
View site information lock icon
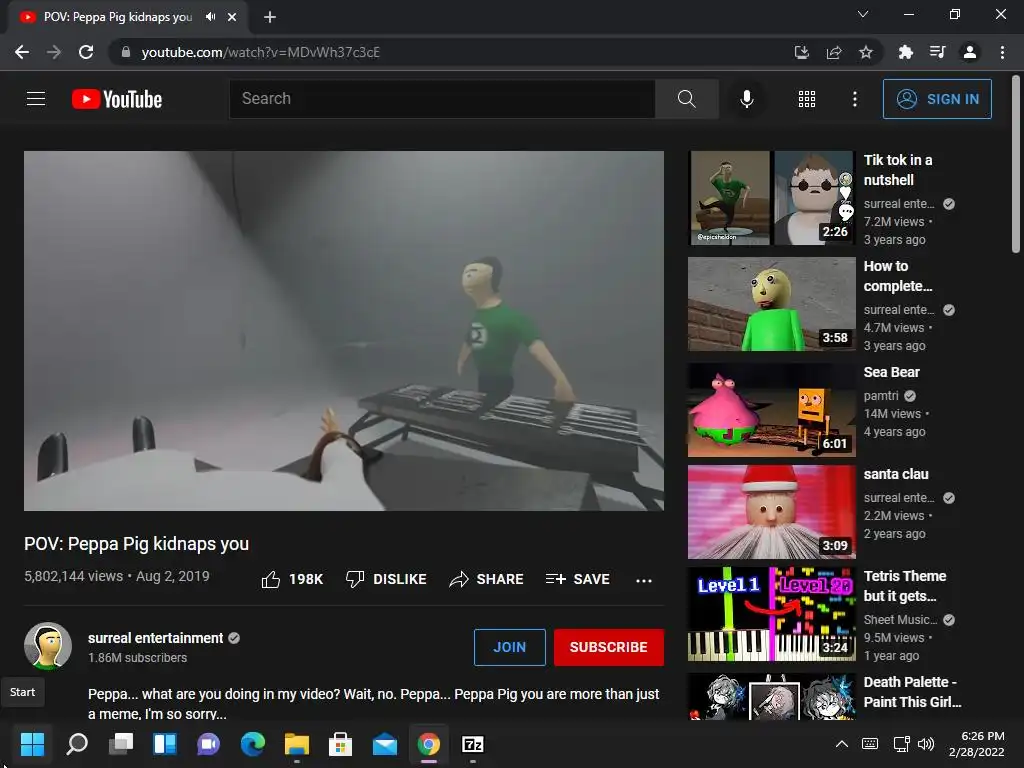point(126,52)
